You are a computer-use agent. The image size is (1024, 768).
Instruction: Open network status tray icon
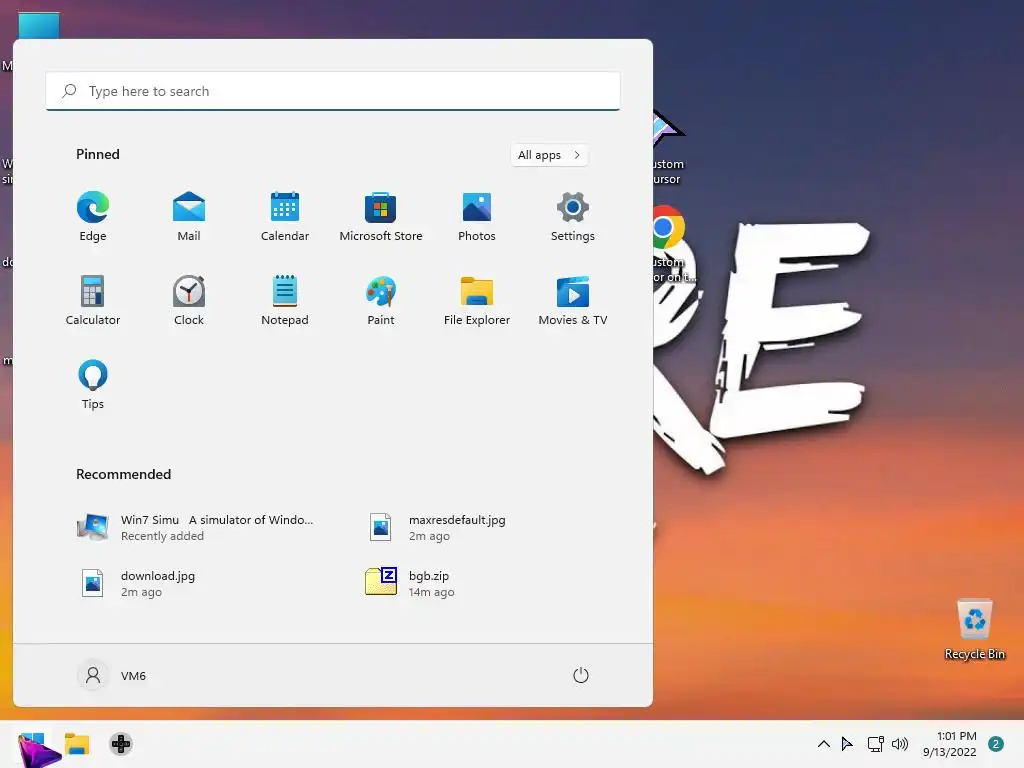point(875,744)
